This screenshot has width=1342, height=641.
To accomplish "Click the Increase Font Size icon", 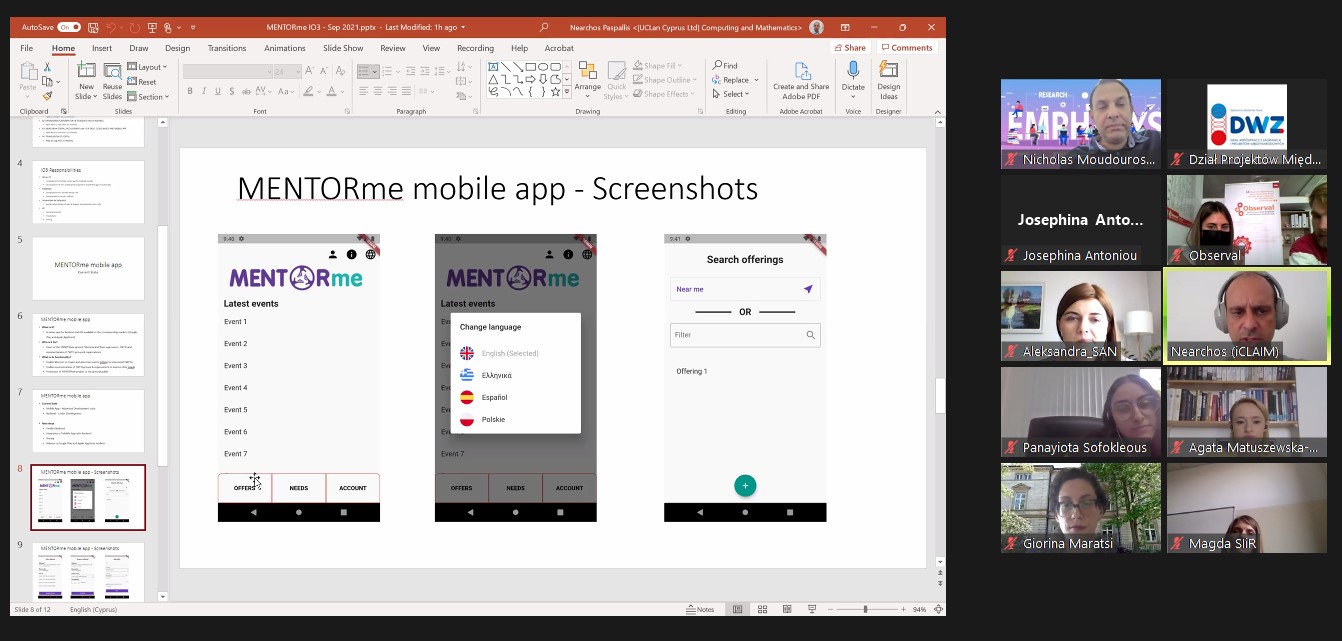I will point(310,72).
